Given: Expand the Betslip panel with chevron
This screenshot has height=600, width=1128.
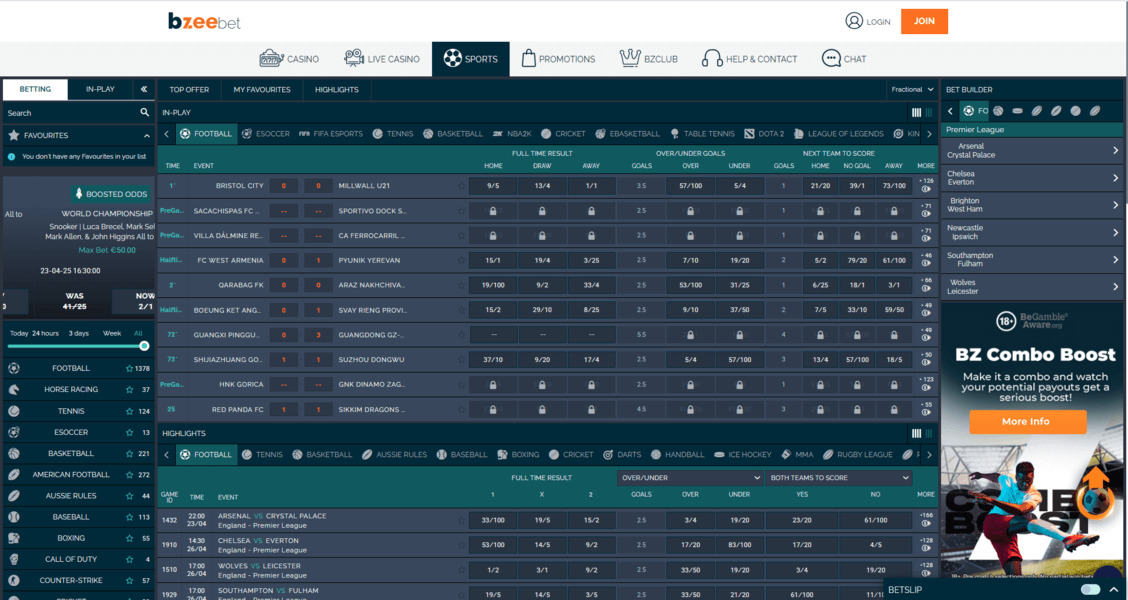Looking at the screenshot, I should coord(1113,589).
